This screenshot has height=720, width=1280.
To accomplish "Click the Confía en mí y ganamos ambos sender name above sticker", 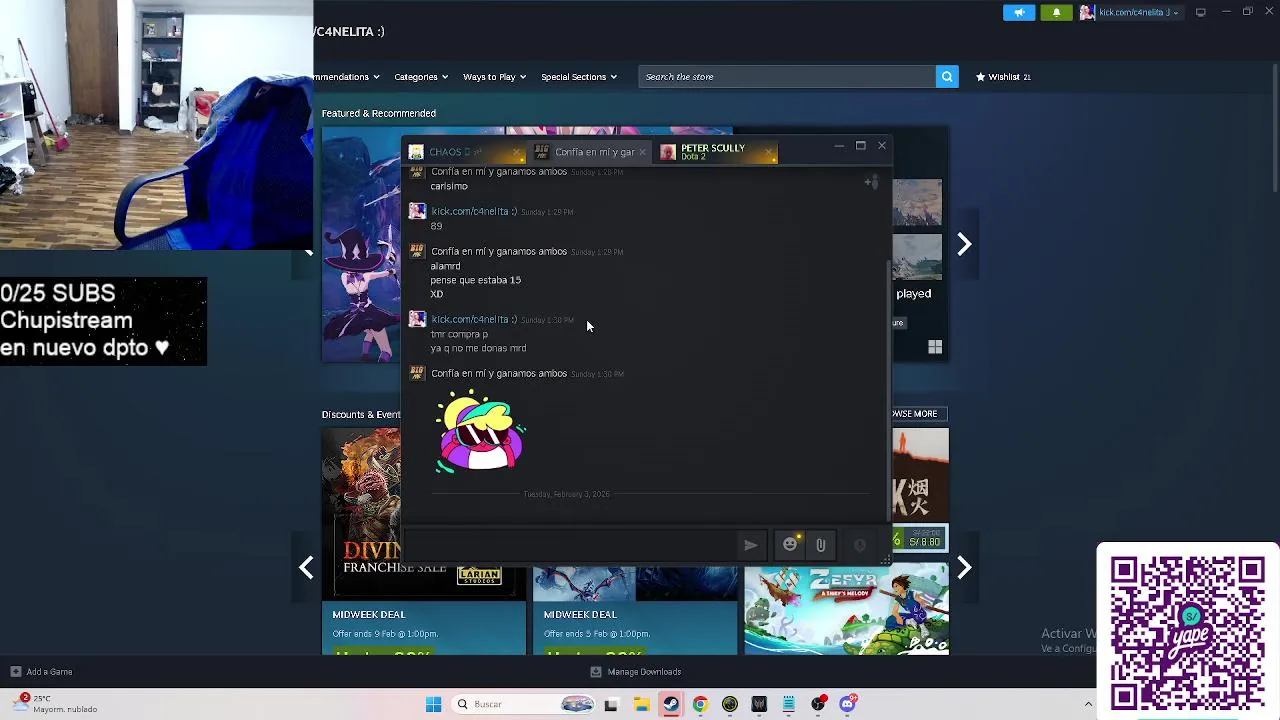I will (499, 374).
